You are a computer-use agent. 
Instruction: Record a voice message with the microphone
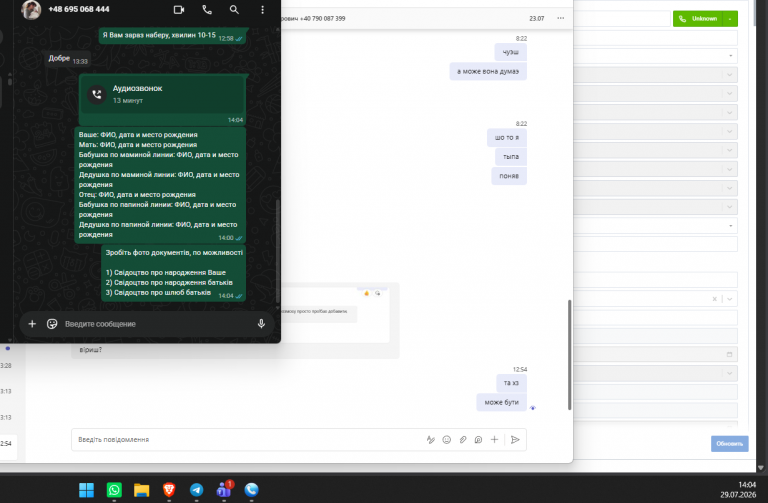click(261, 324)
